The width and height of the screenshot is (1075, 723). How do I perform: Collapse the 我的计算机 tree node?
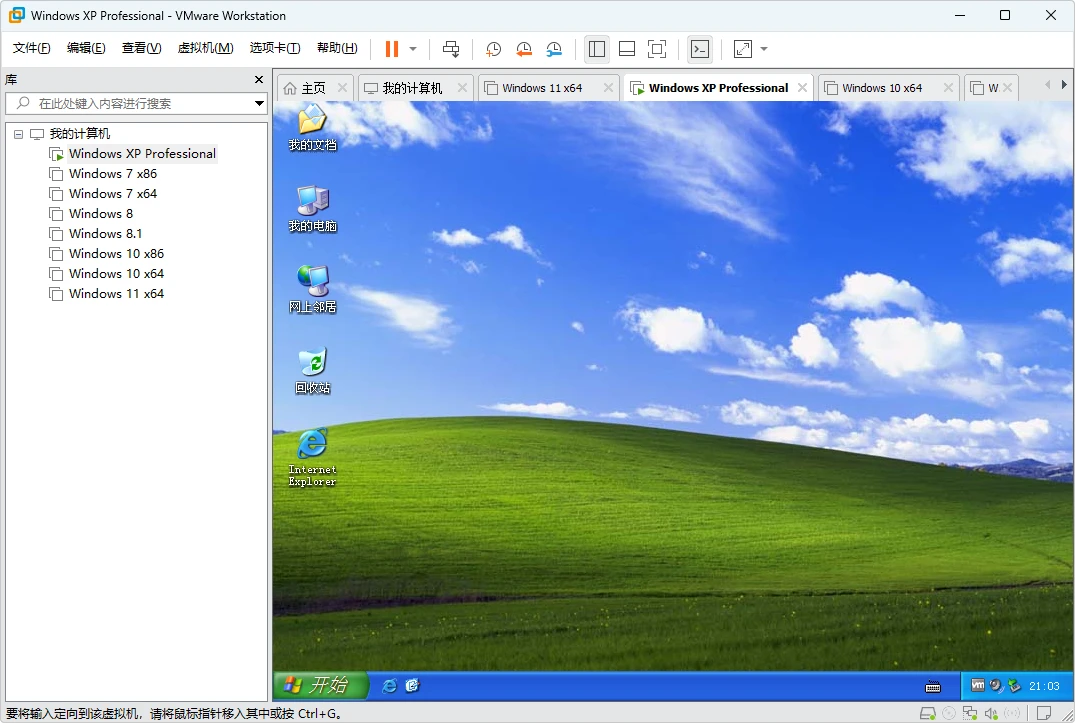pos(18,134)
